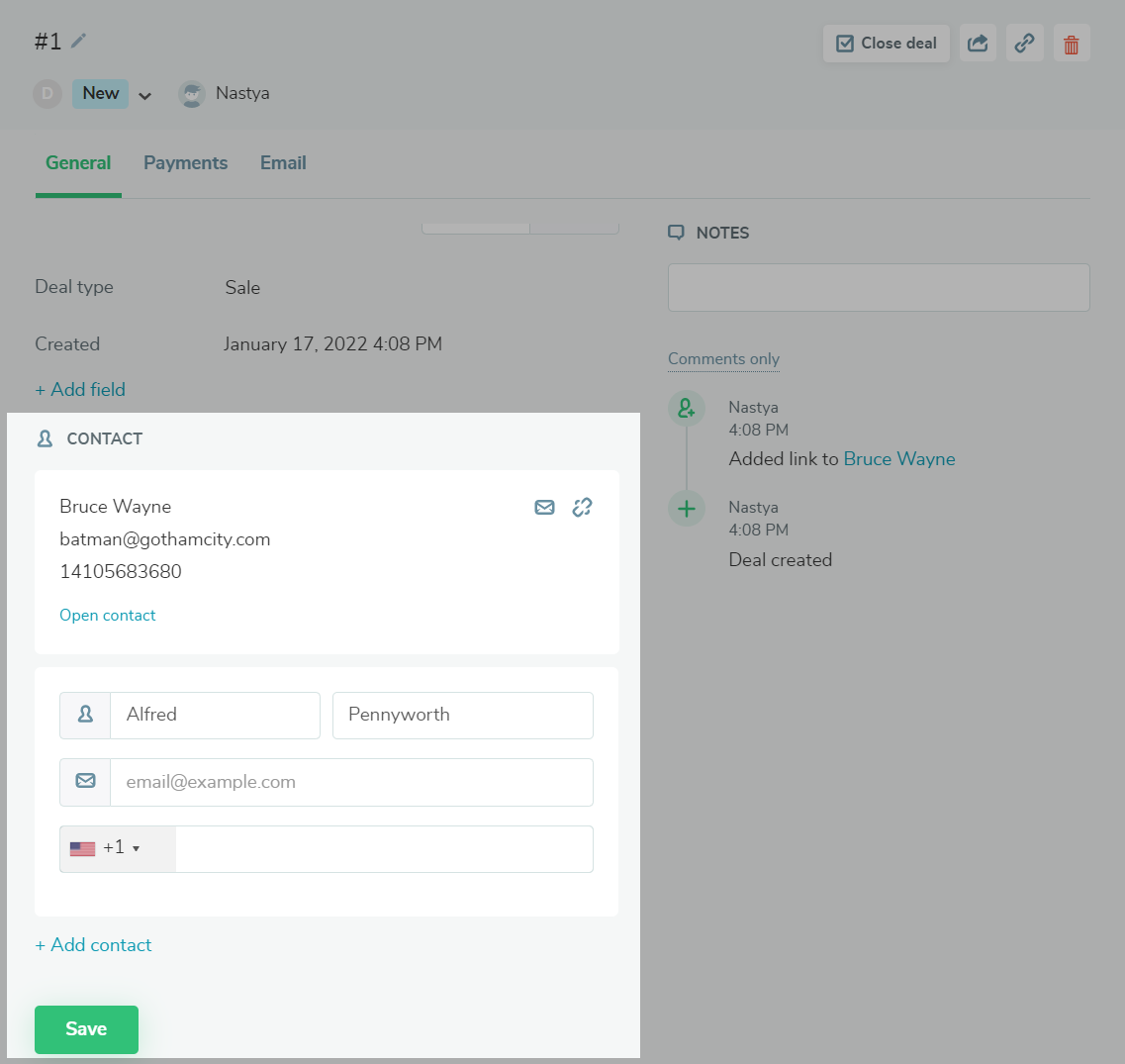1125x1064 pixels.
Task: Open the New status dropdown arrow
Action: (144, 96)
